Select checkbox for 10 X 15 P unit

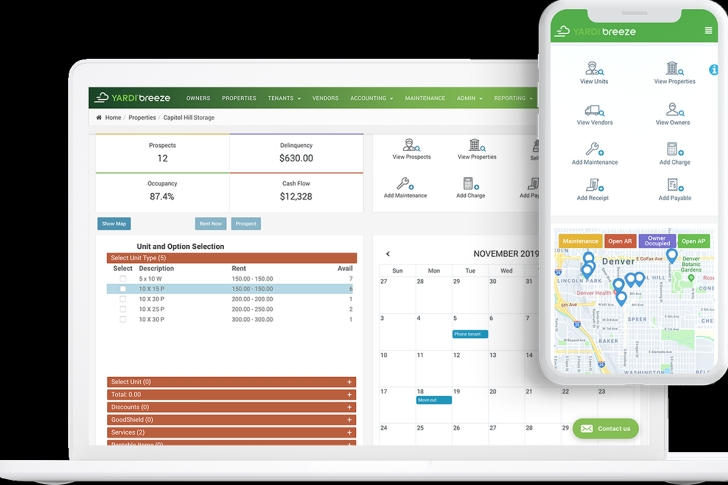(123, 289)
